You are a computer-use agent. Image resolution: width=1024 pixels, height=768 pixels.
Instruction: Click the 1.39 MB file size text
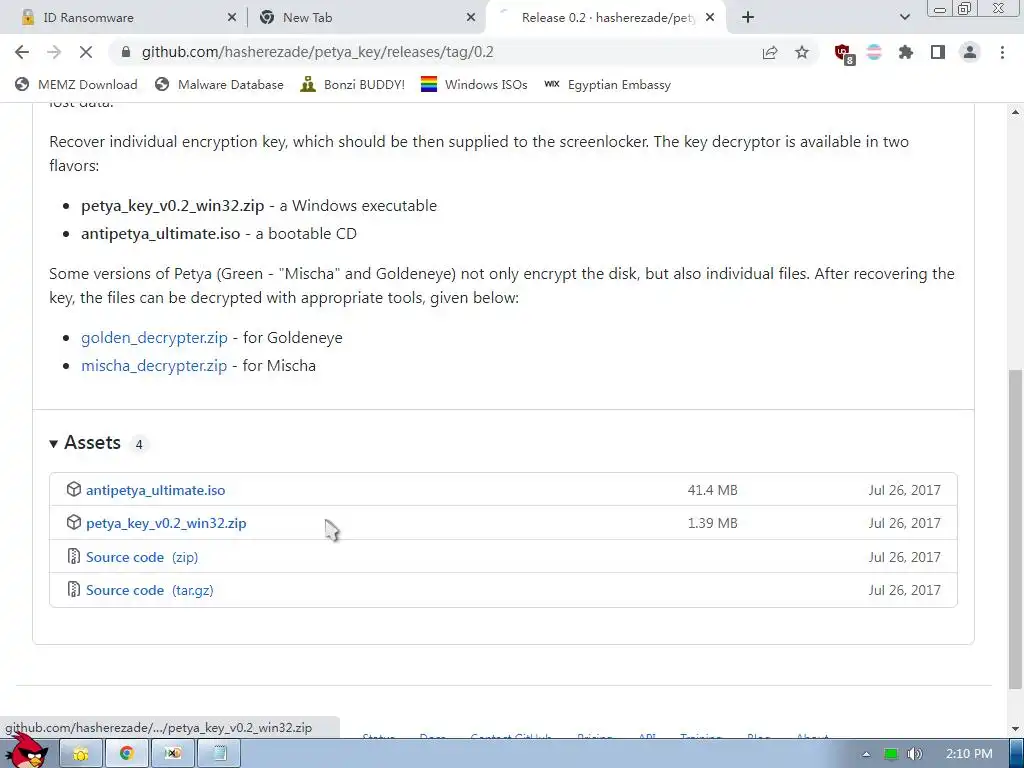point(712,524)
